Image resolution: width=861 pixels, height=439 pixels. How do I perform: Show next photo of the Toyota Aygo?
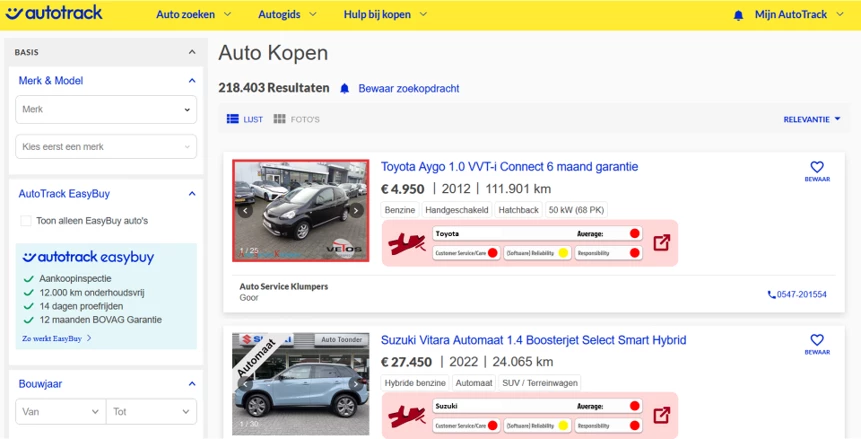coord(356,210)
